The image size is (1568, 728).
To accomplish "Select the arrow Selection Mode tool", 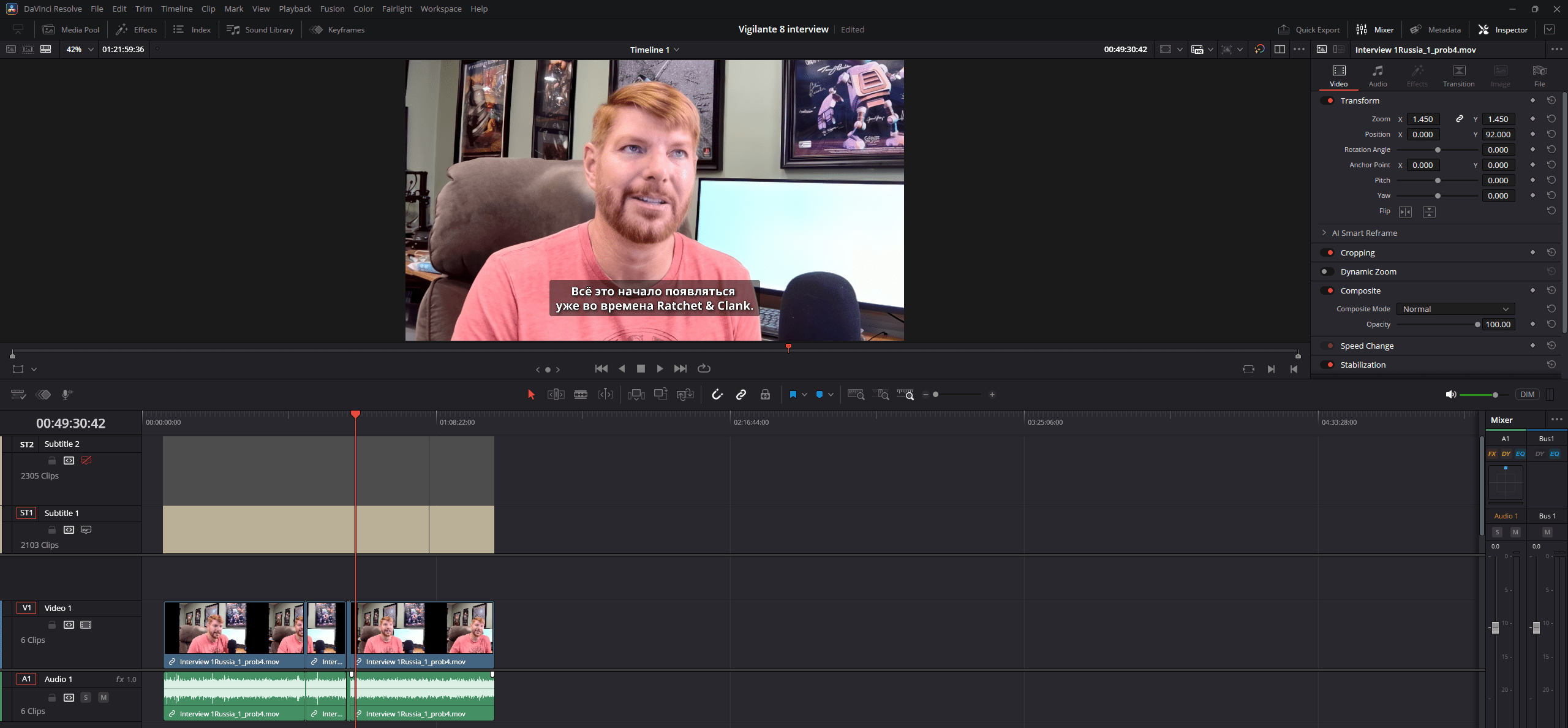I will click(x=531, y=395).
